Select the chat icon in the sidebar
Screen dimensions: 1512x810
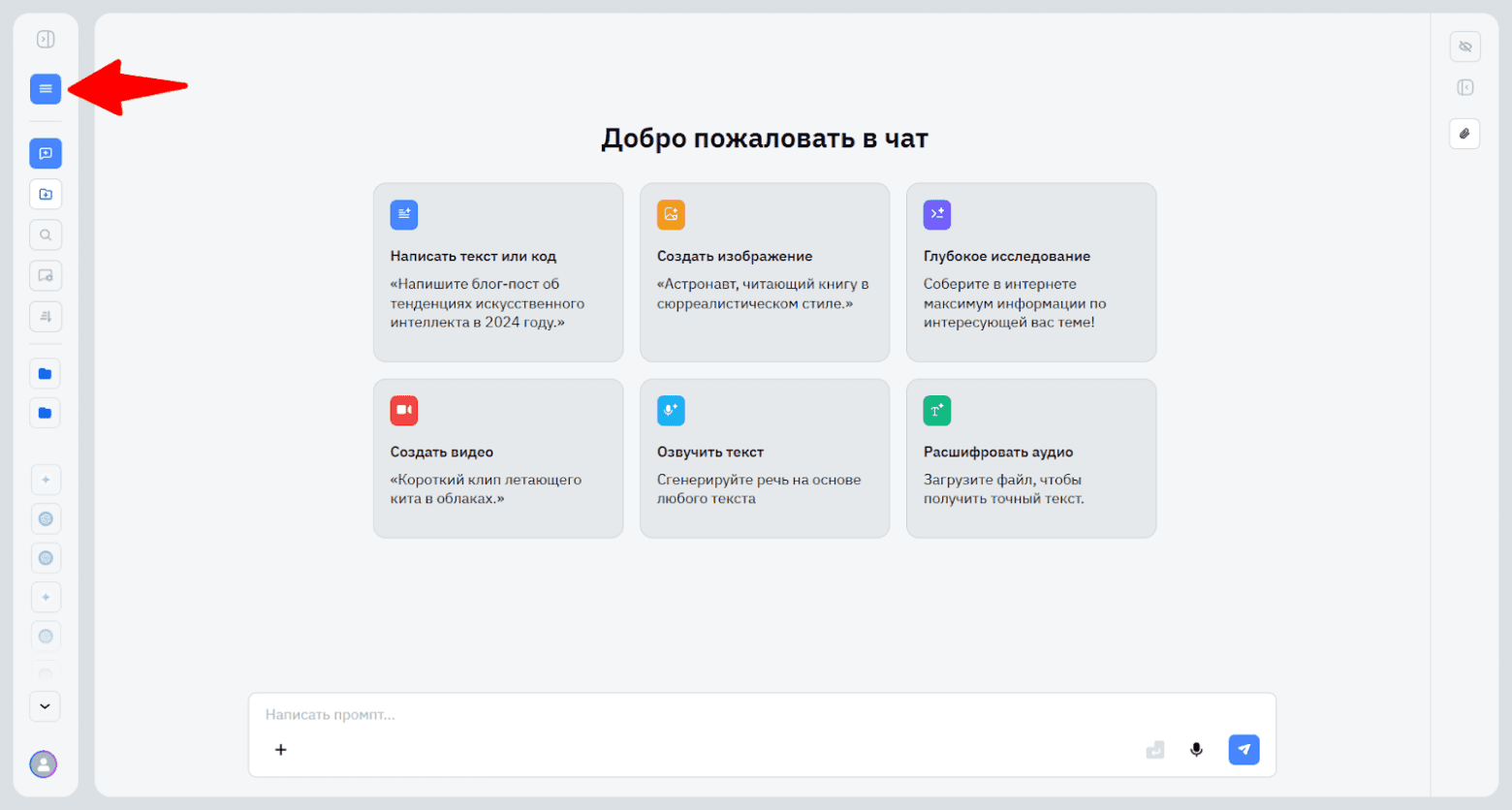click(x=45, y=152)
